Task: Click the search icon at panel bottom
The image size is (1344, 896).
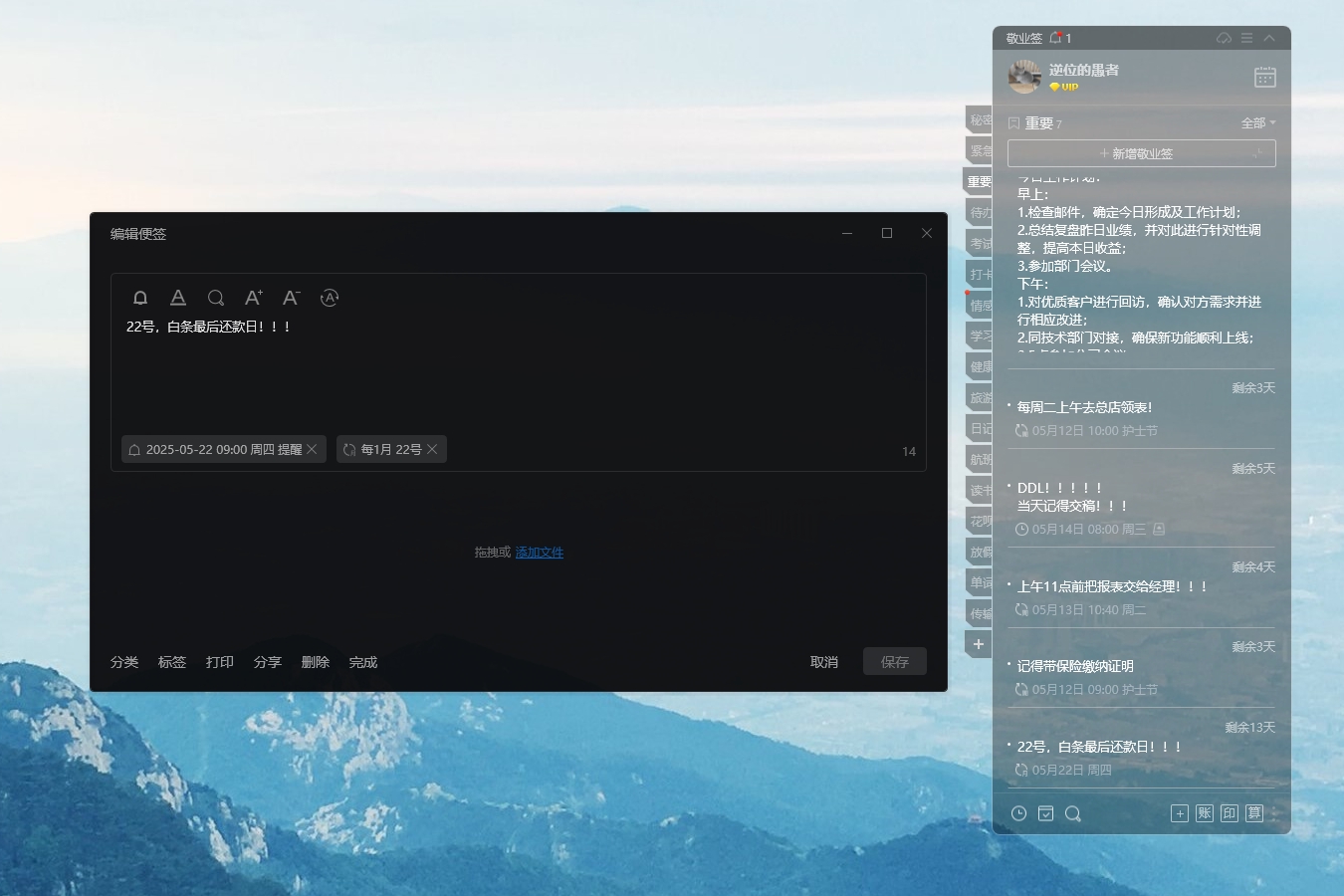Action: [1072, 813]
